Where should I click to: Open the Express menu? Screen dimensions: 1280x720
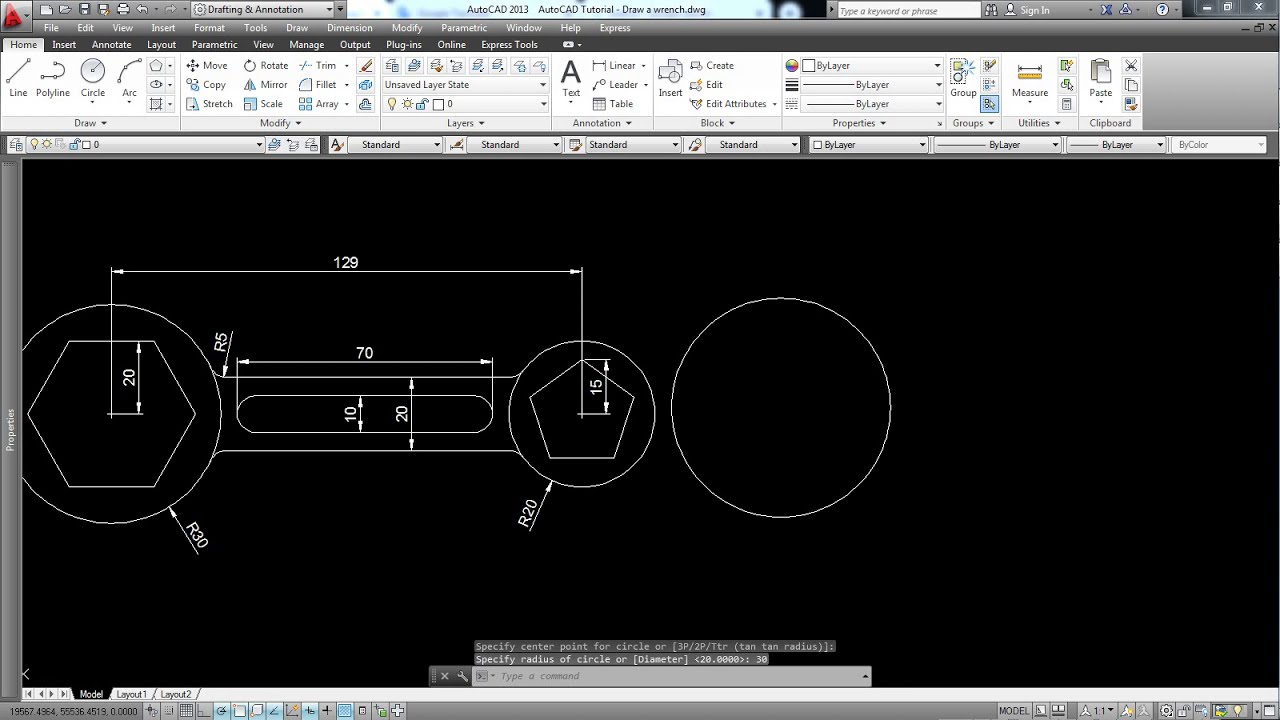point(615,28)
